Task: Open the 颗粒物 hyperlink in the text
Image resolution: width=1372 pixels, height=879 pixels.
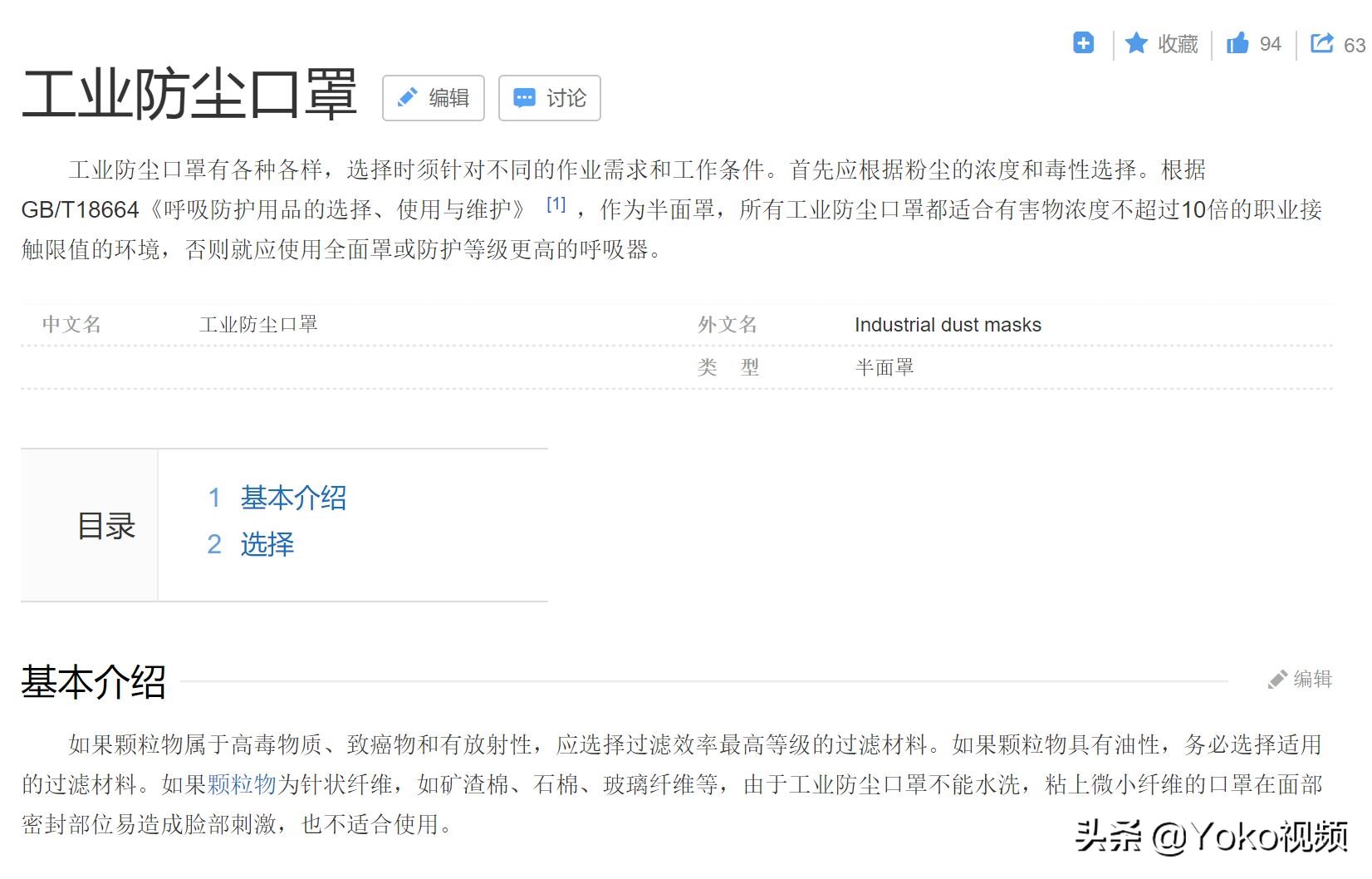Action: 242,783
